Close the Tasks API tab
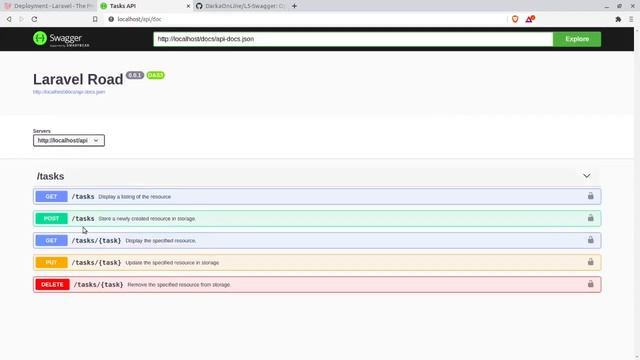This screenshot has width=640, height=360. (188, 6)
